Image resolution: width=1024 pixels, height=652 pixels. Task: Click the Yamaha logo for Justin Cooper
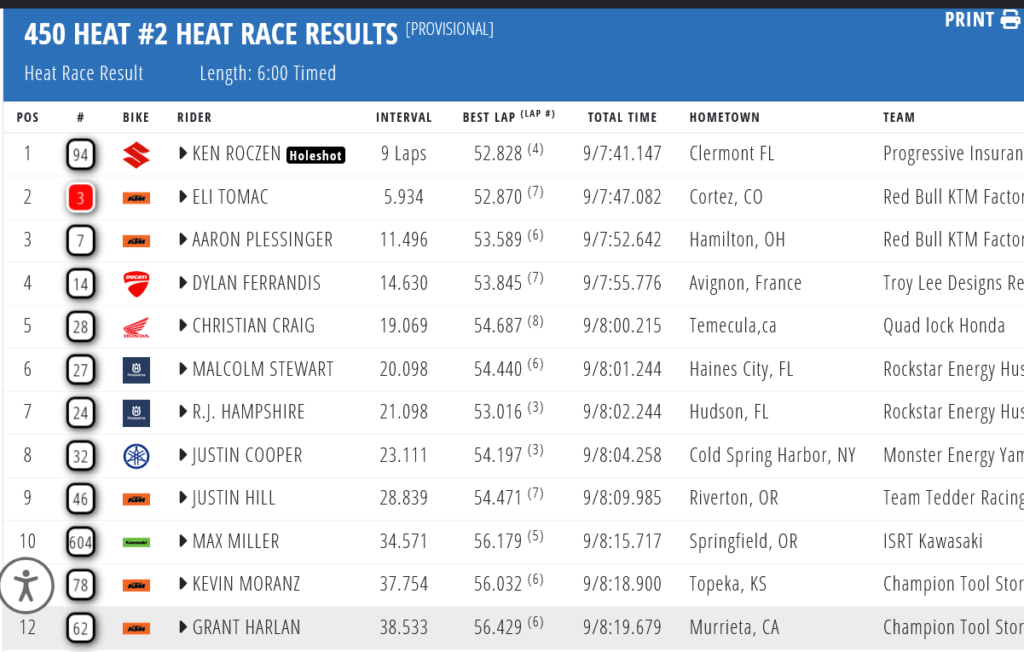[136, 456]
